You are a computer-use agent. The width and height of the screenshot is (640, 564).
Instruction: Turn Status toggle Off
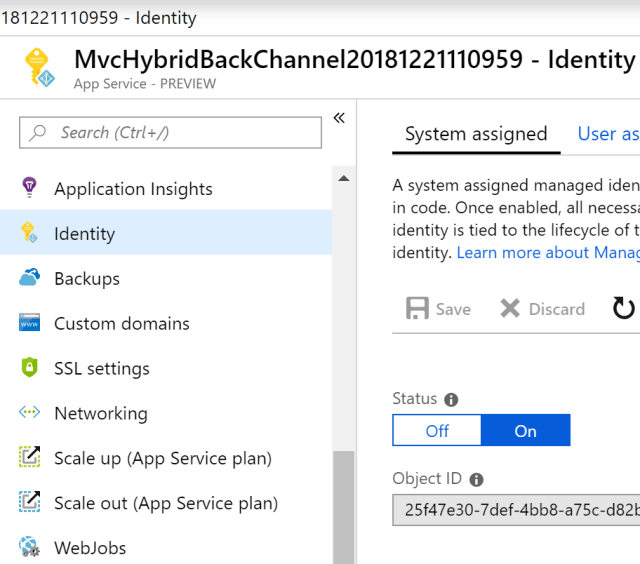[437, 431]
